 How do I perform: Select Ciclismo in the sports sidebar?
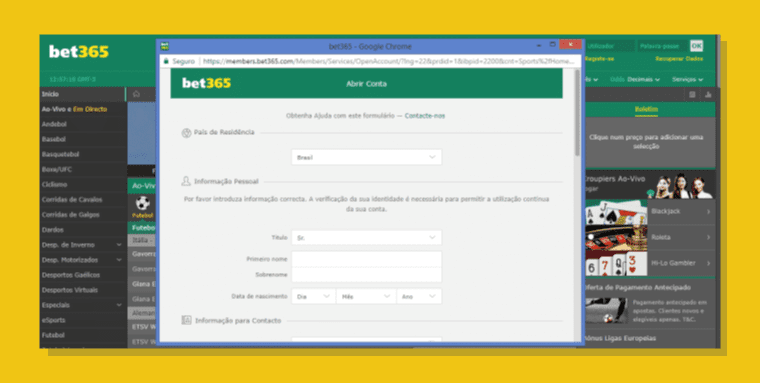[83, 184]
